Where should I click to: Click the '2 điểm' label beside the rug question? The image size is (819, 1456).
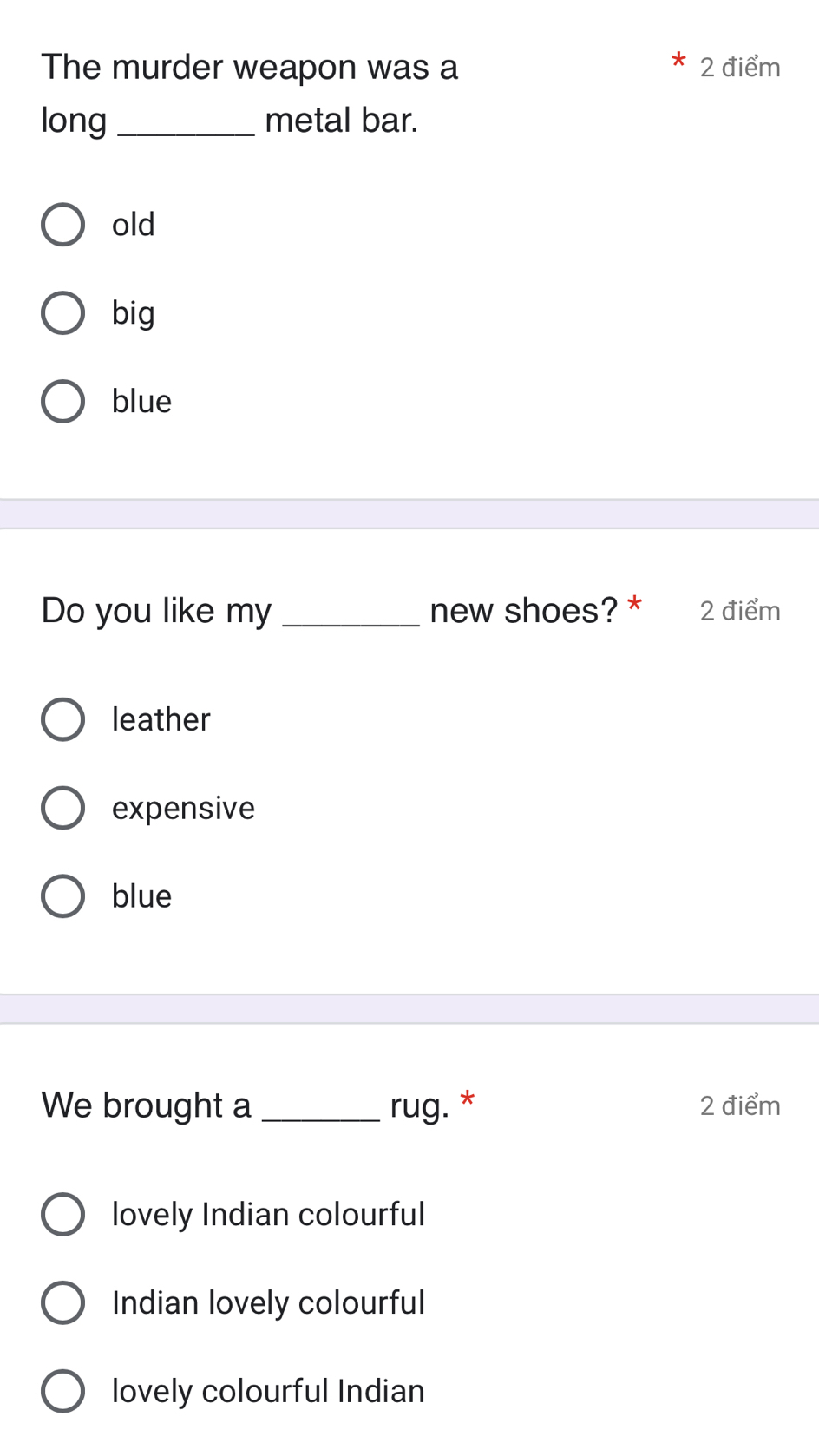[x=740, y=1105]
